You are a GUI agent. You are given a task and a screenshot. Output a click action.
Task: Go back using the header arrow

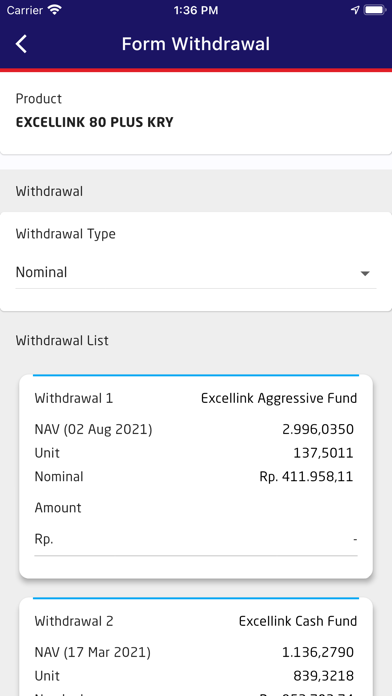(21, 44)
